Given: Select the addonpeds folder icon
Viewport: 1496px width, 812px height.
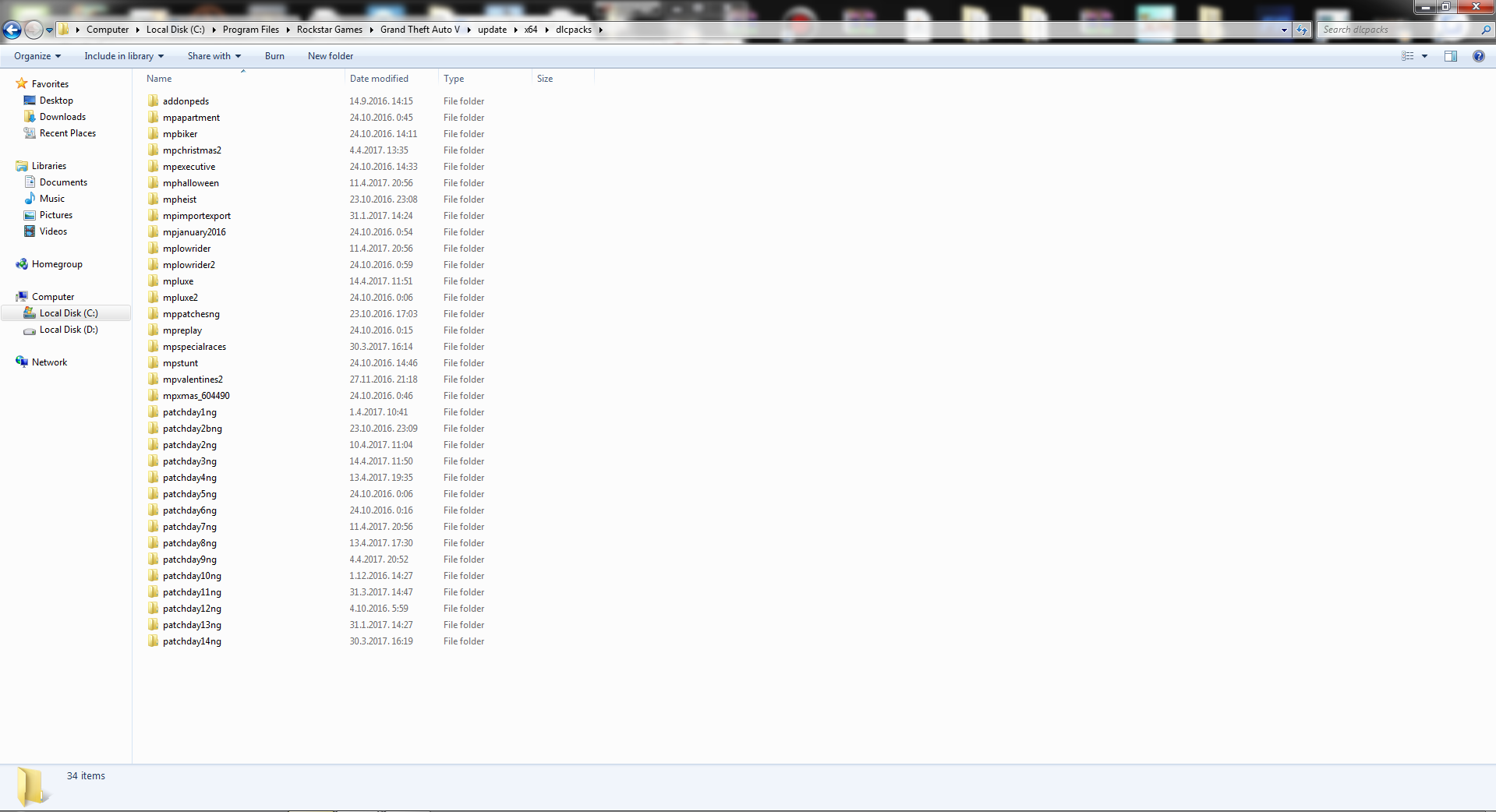Looking at the screenshot, I should (x=153, y=101).
